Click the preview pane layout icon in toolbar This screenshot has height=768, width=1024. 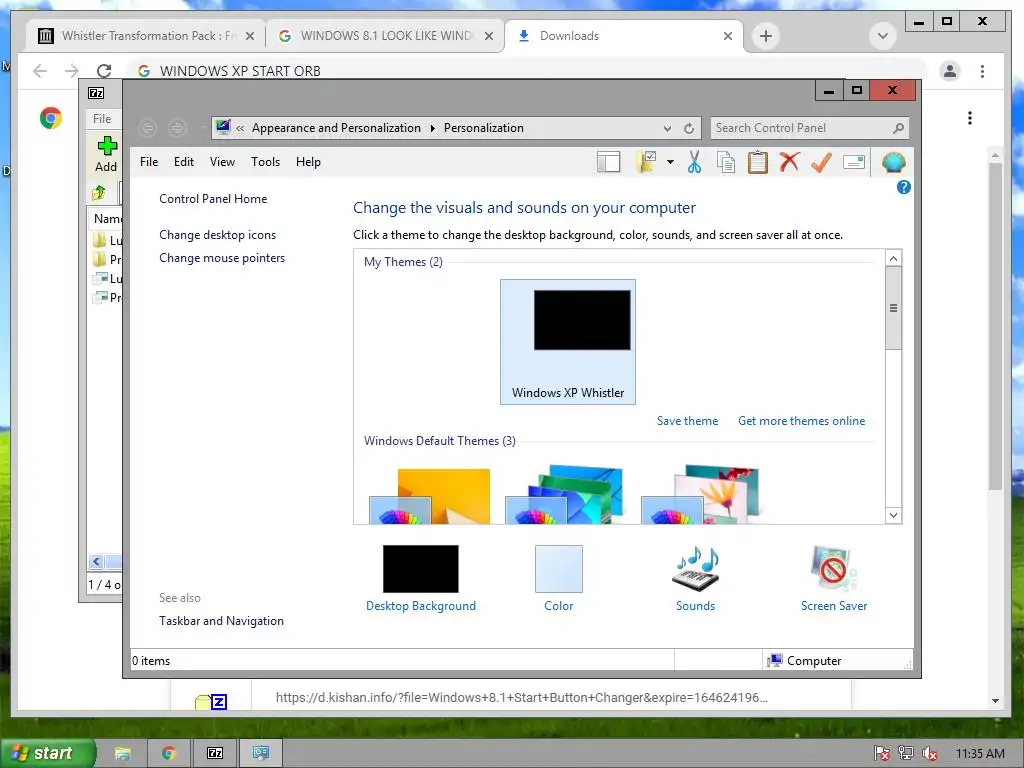pos(608,162)
